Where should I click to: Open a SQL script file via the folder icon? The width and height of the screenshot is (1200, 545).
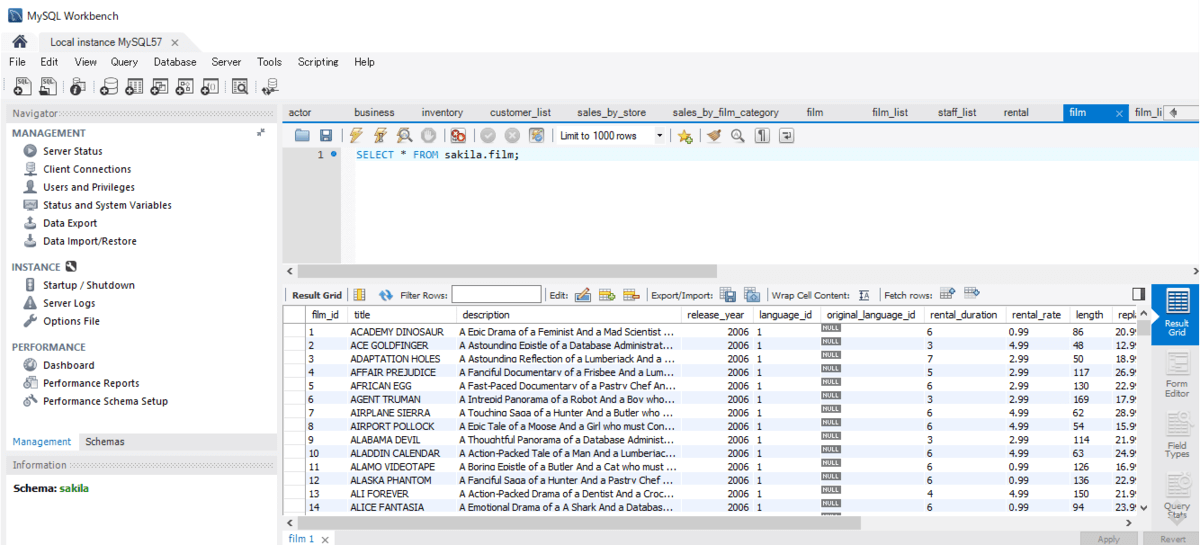302,136
